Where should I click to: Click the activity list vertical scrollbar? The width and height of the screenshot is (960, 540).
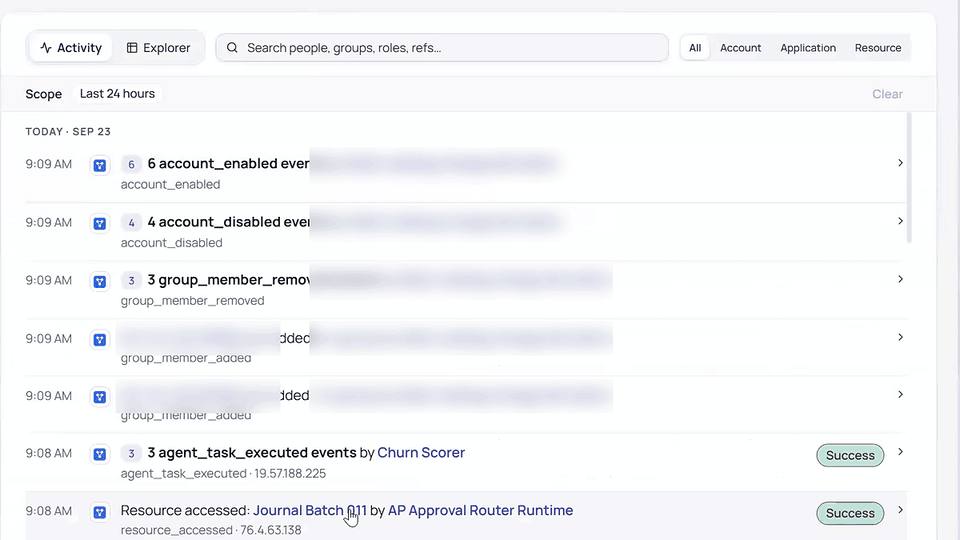point(909,178)
